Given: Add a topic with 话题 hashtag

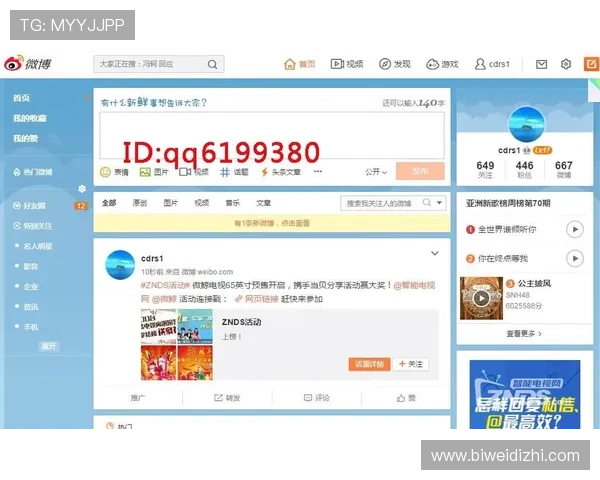Looking at the screenshot, I should (234, 172).
